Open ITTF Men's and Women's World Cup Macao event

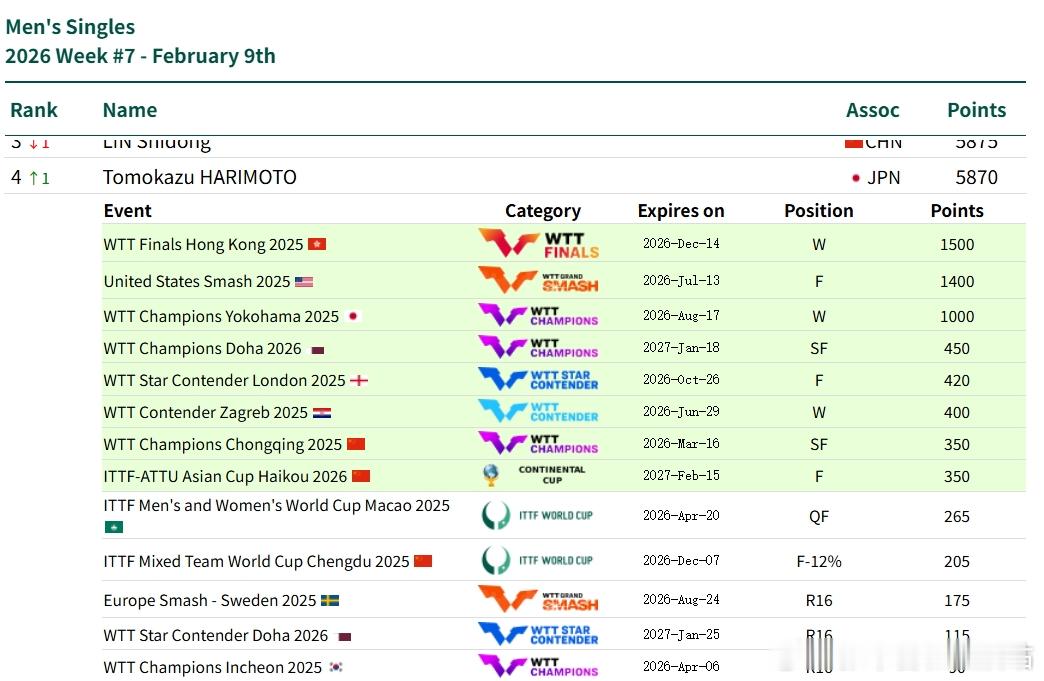[276, 506]
